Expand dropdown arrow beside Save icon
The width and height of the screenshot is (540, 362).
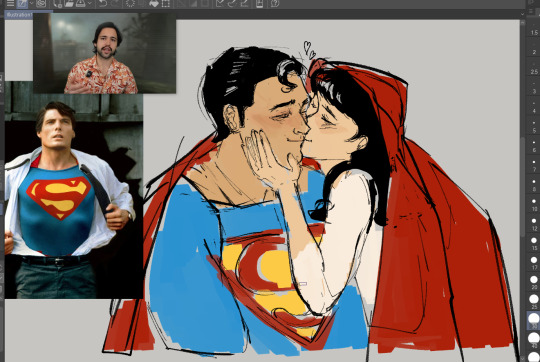(x=90, y=3)
